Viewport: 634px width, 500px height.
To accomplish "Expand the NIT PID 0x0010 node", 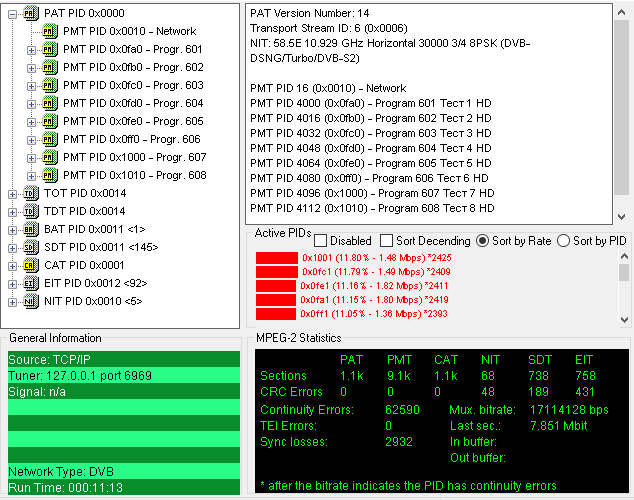I will [13, 302].
